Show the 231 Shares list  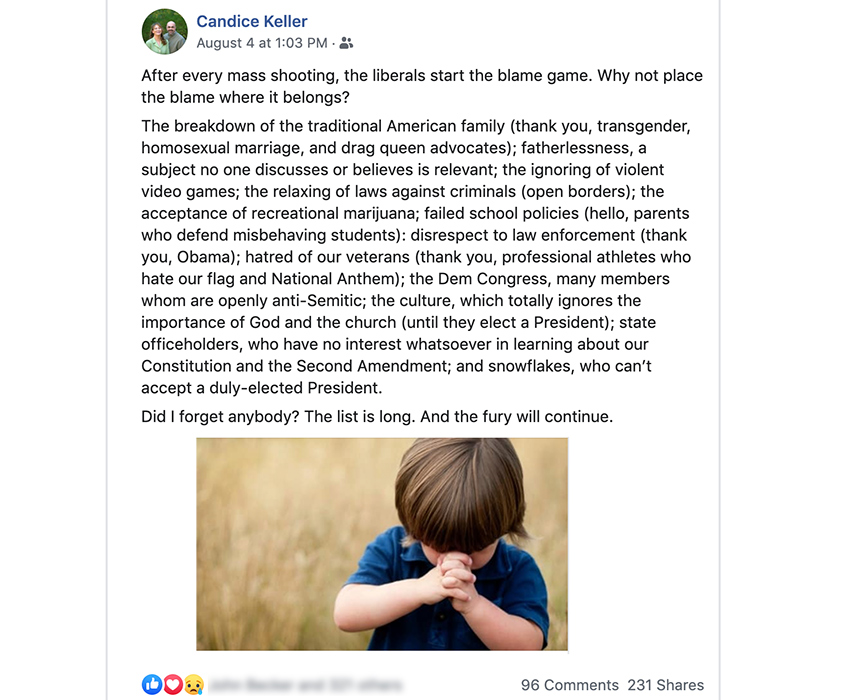pos(665,685)
